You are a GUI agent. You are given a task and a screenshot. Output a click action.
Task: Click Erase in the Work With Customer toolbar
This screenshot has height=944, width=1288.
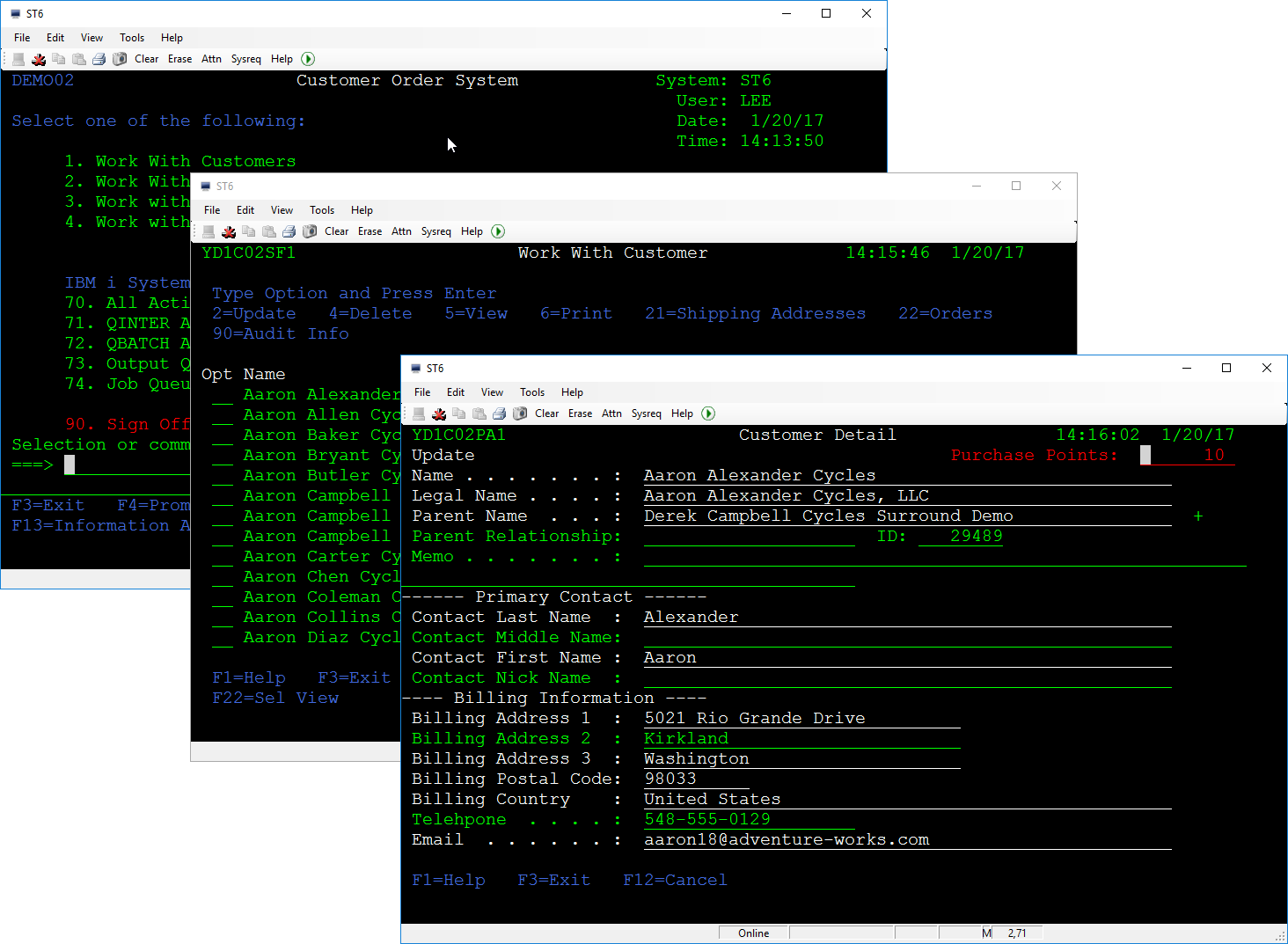click(370, 231)
